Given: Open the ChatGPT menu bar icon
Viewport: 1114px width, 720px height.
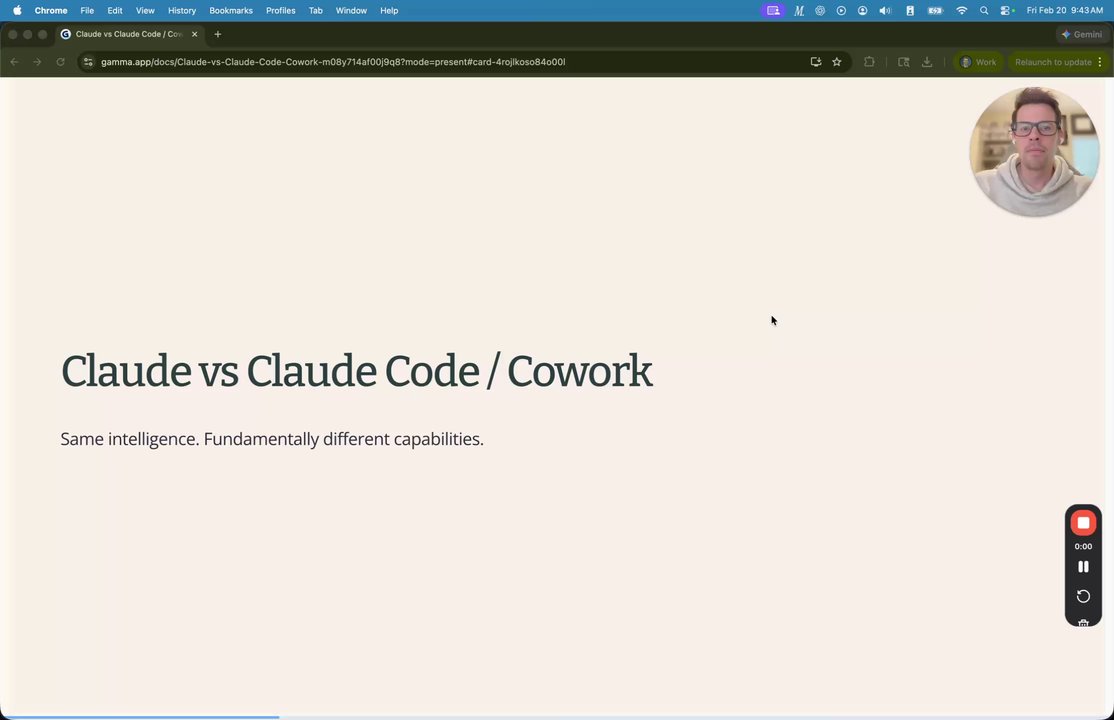Looking at the screenshot, I should pyautogui.click(x=820, y=11).
